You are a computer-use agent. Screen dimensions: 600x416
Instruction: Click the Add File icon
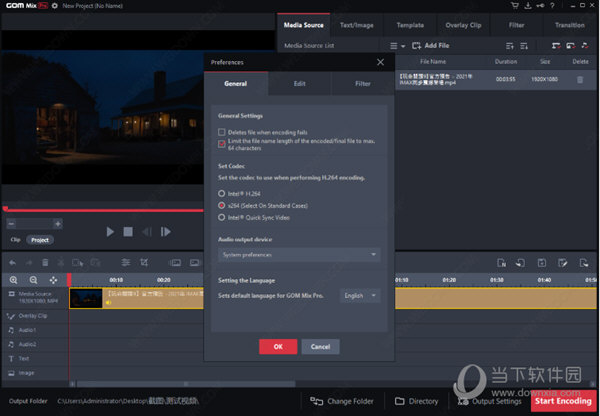416,46
